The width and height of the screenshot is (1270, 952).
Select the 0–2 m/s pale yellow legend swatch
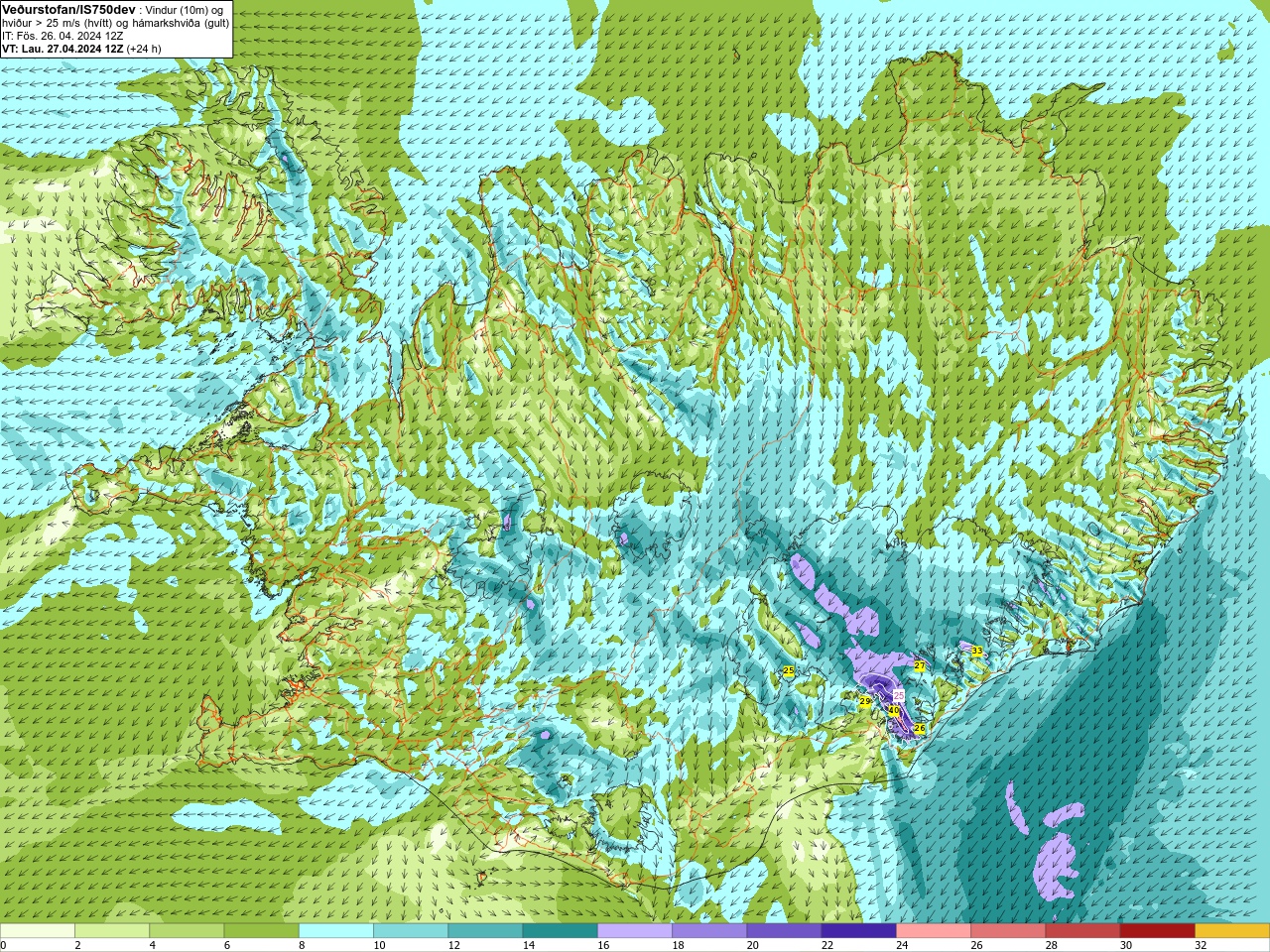(x=38, y=931)
